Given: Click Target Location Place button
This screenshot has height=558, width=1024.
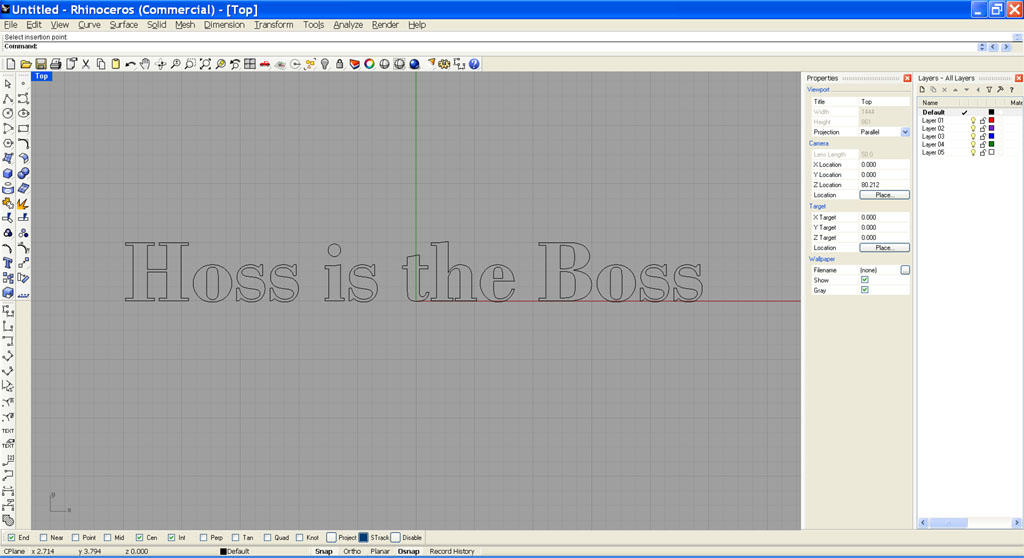Looking at the screenshot, I should 884,248.
